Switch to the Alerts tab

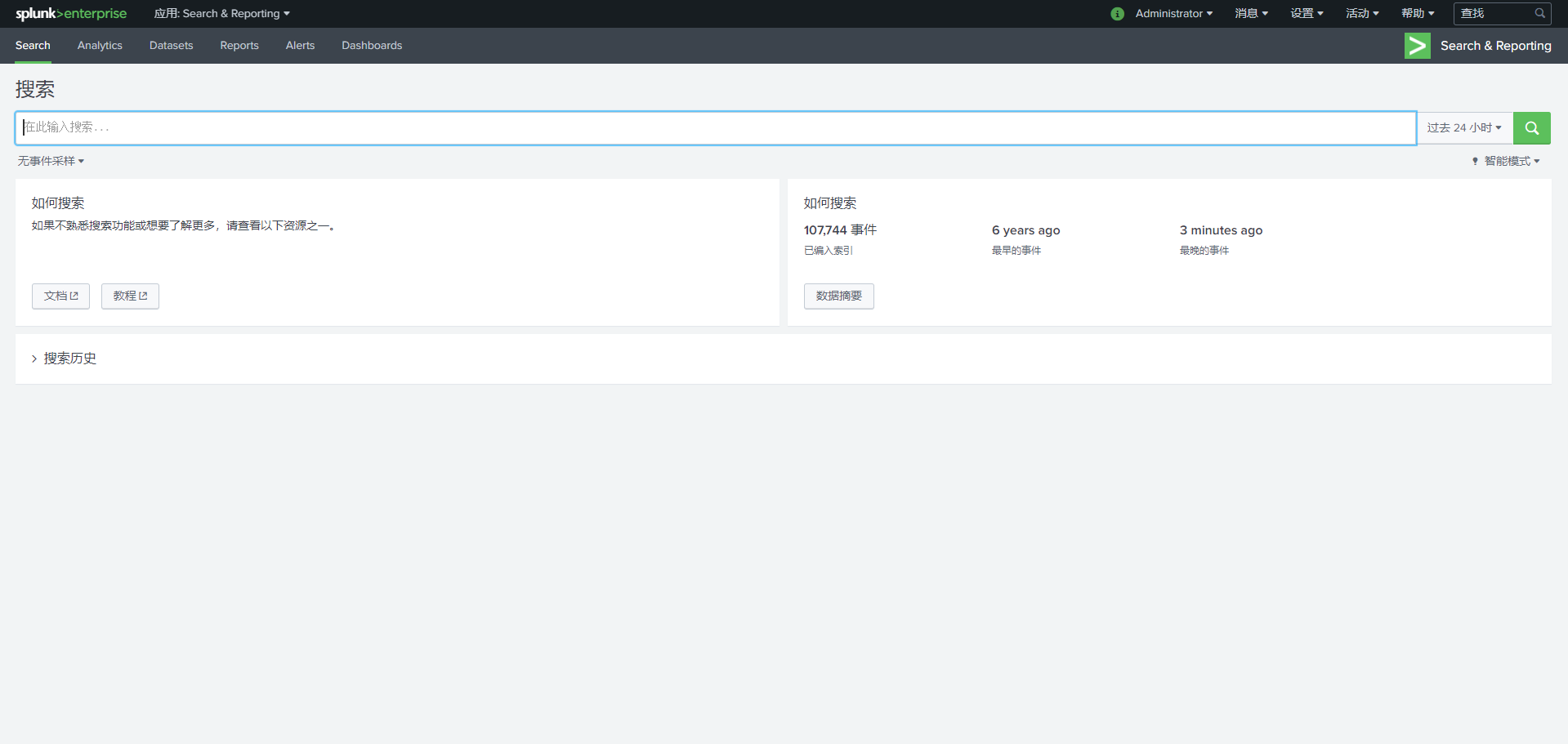[x=300, y=46]
